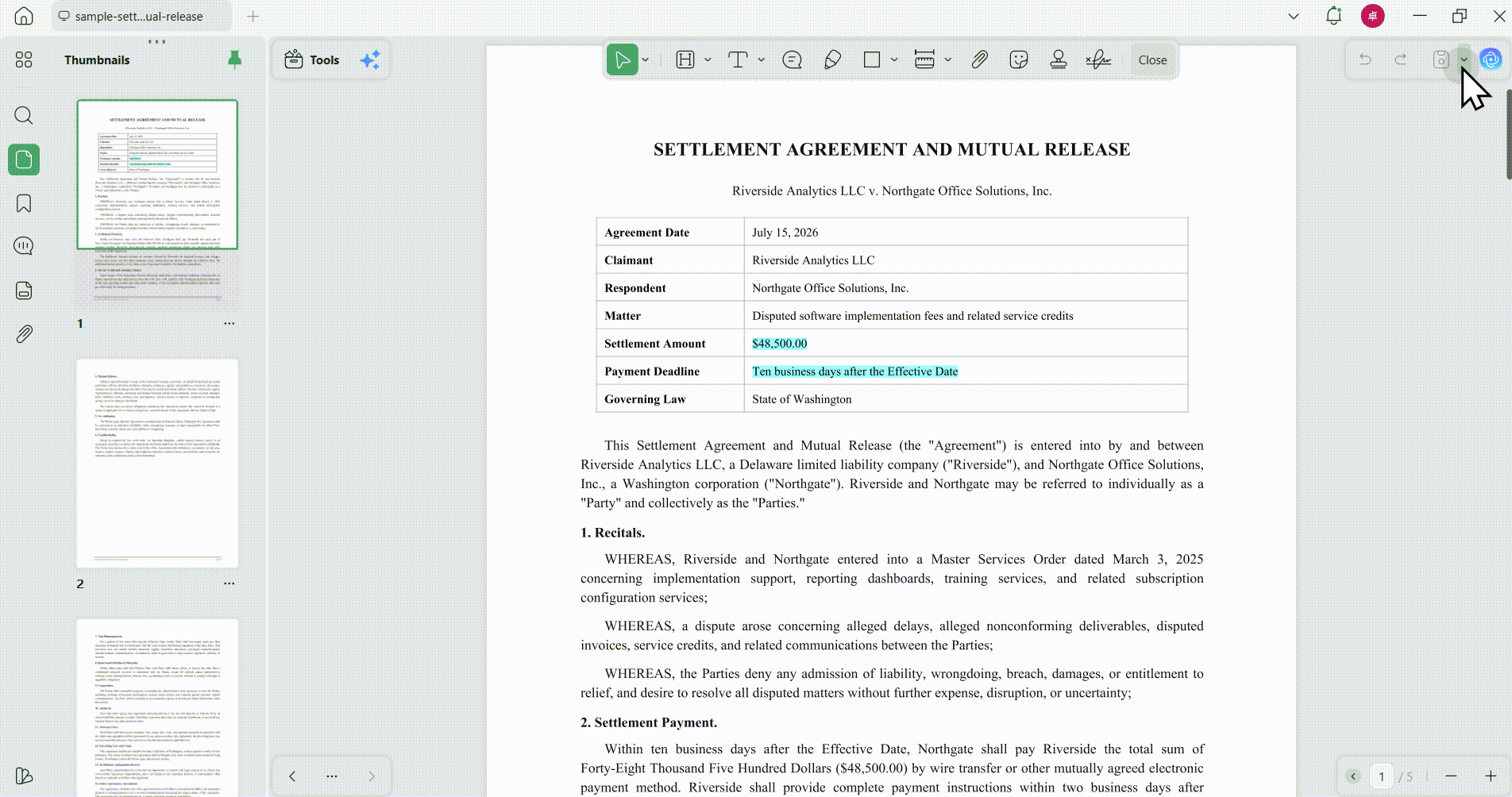Viewport: 1512px width, 797px height.
Task: Click the 'Northgate Office Solutions, Inc.' Respondent cell
Action: pyautogui.click(x=966, y=288)
